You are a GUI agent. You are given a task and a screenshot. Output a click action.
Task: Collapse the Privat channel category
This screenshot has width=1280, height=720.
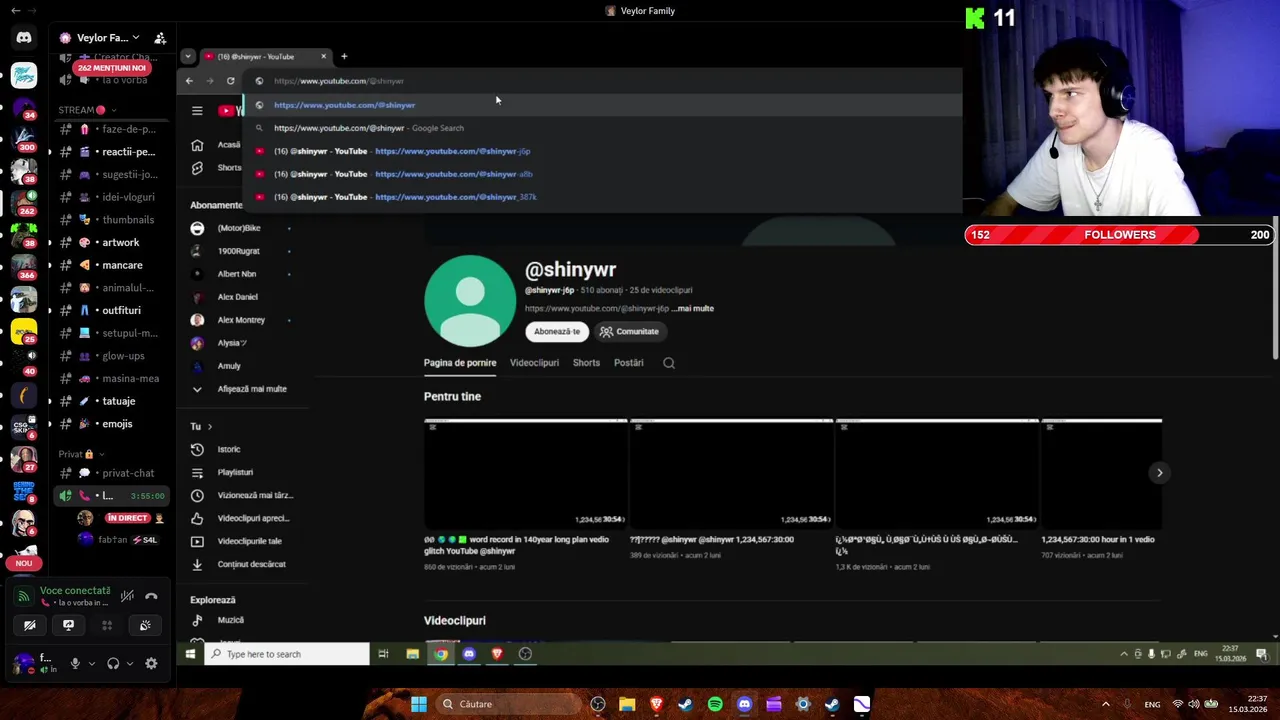click(x=81, y=454)
